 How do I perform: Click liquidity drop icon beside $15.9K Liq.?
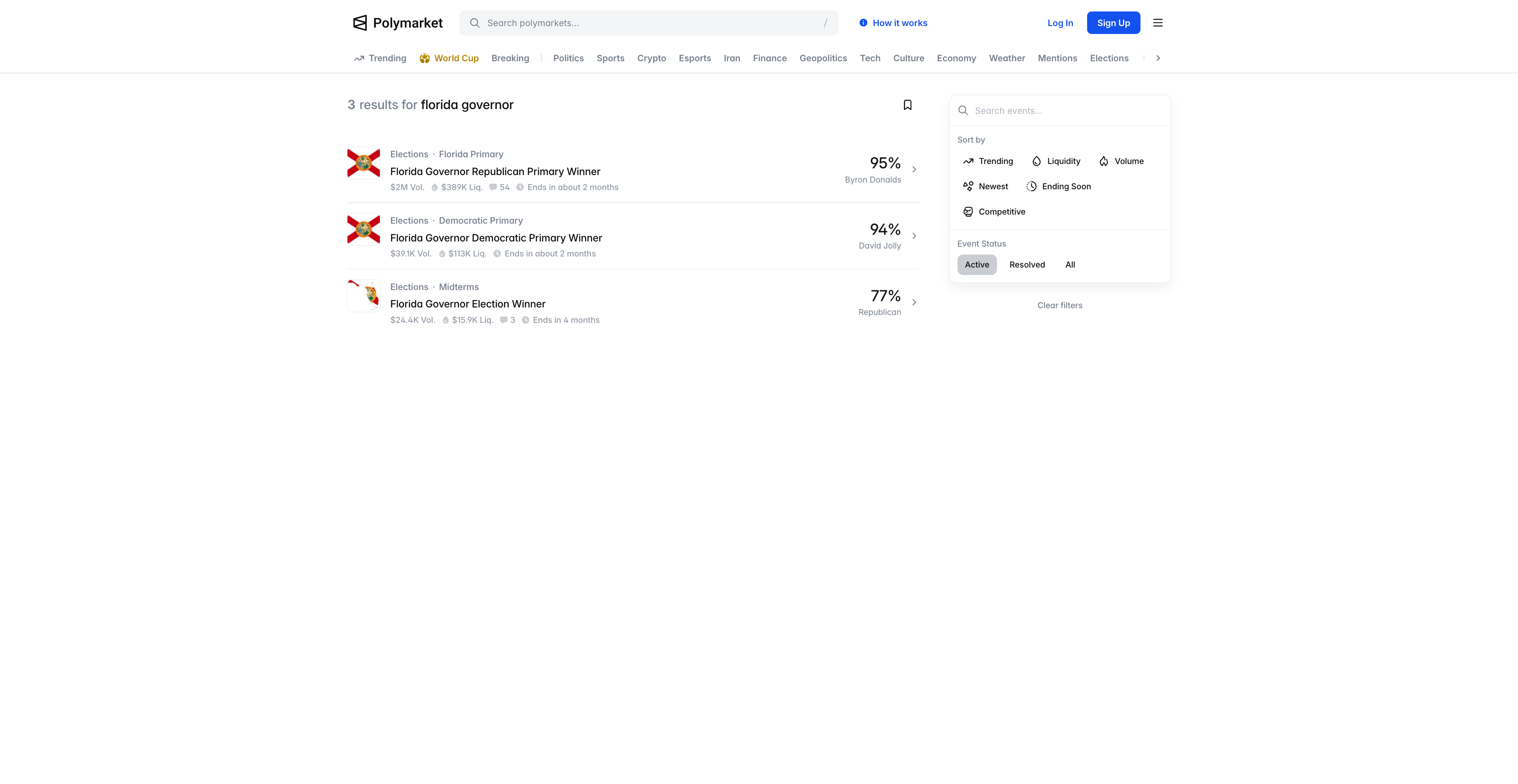[x=446, y=320]
